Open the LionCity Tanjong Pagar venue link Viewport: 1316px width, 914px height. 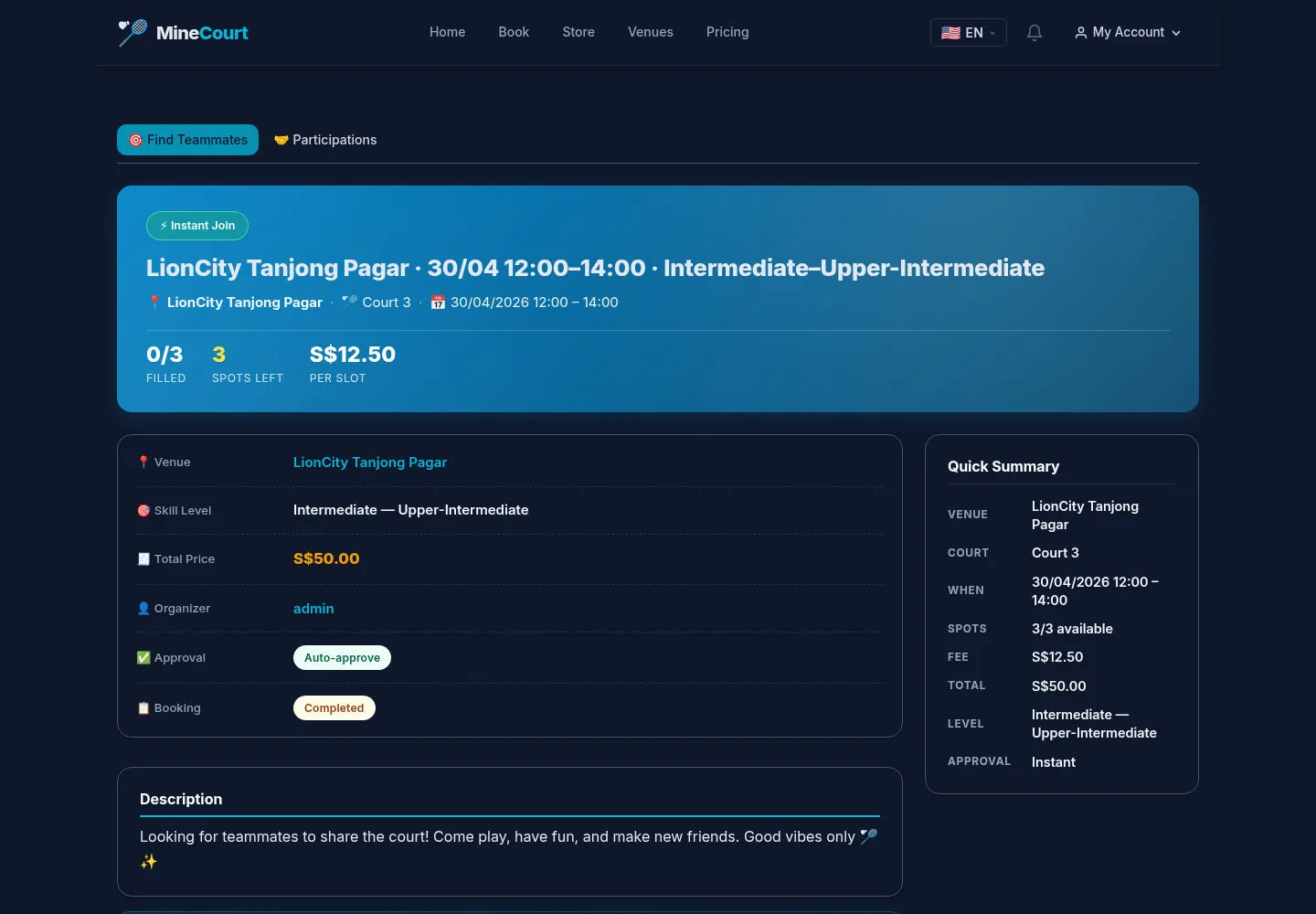(370, 462)
